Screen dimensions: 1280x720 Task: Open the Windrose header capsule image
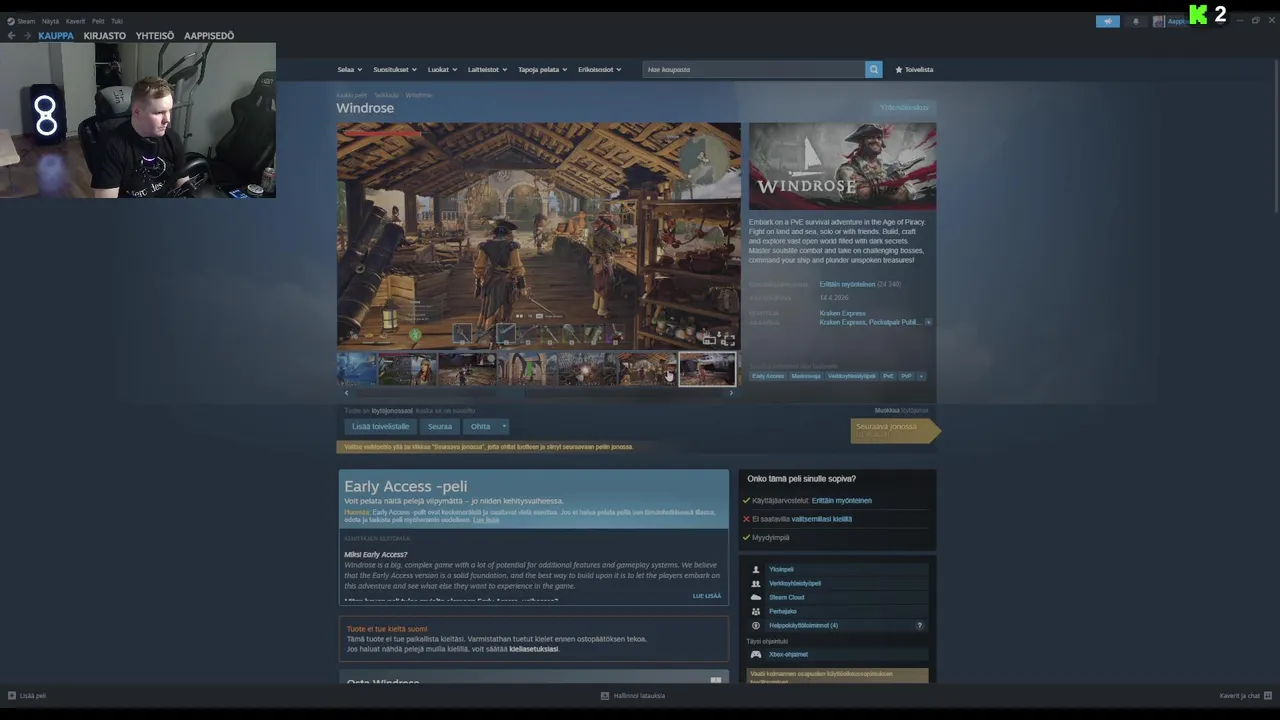(x=842, y=167)
